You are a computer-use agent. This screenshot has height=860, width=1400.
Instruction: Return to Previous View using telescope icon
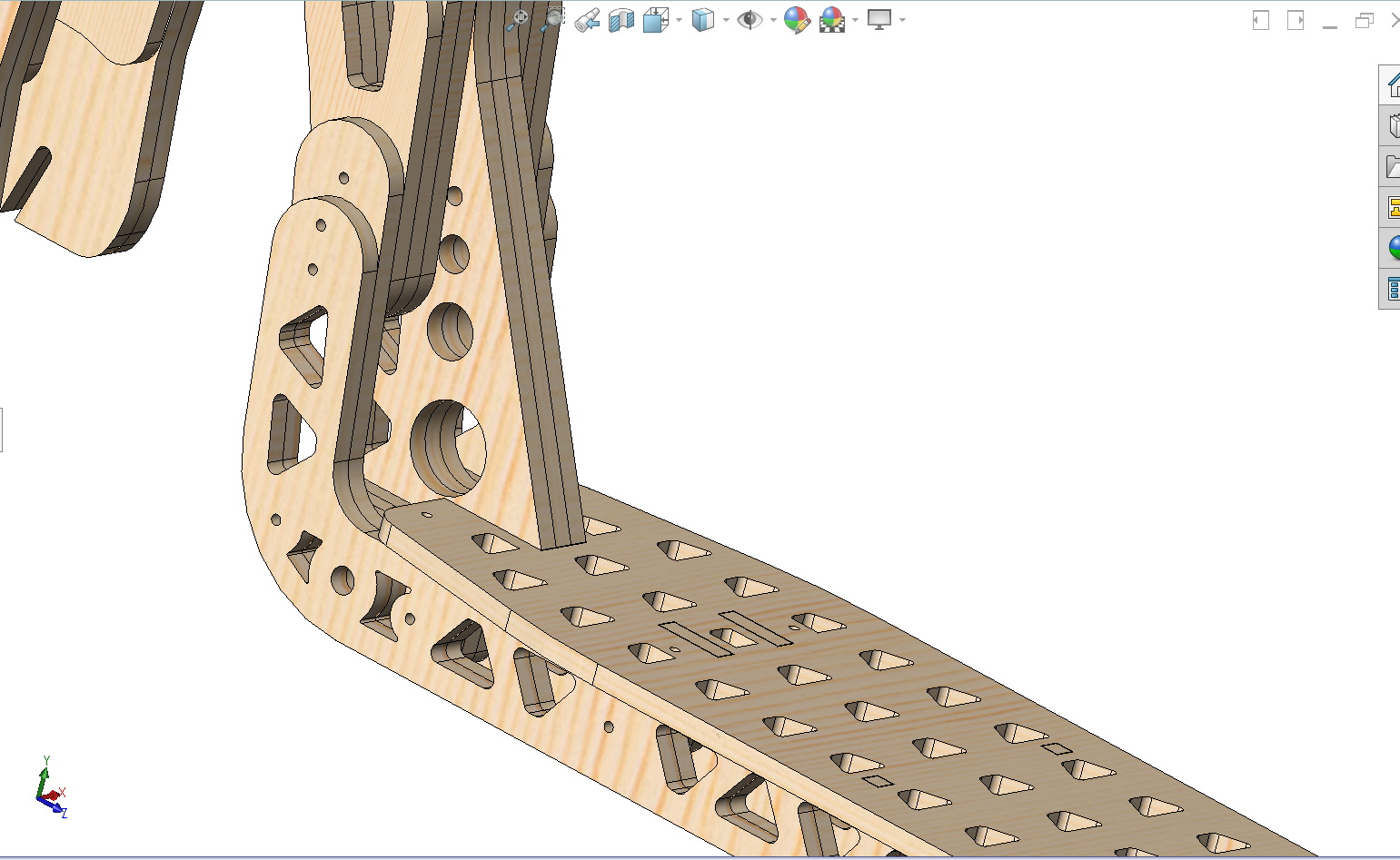click(587, 19)
